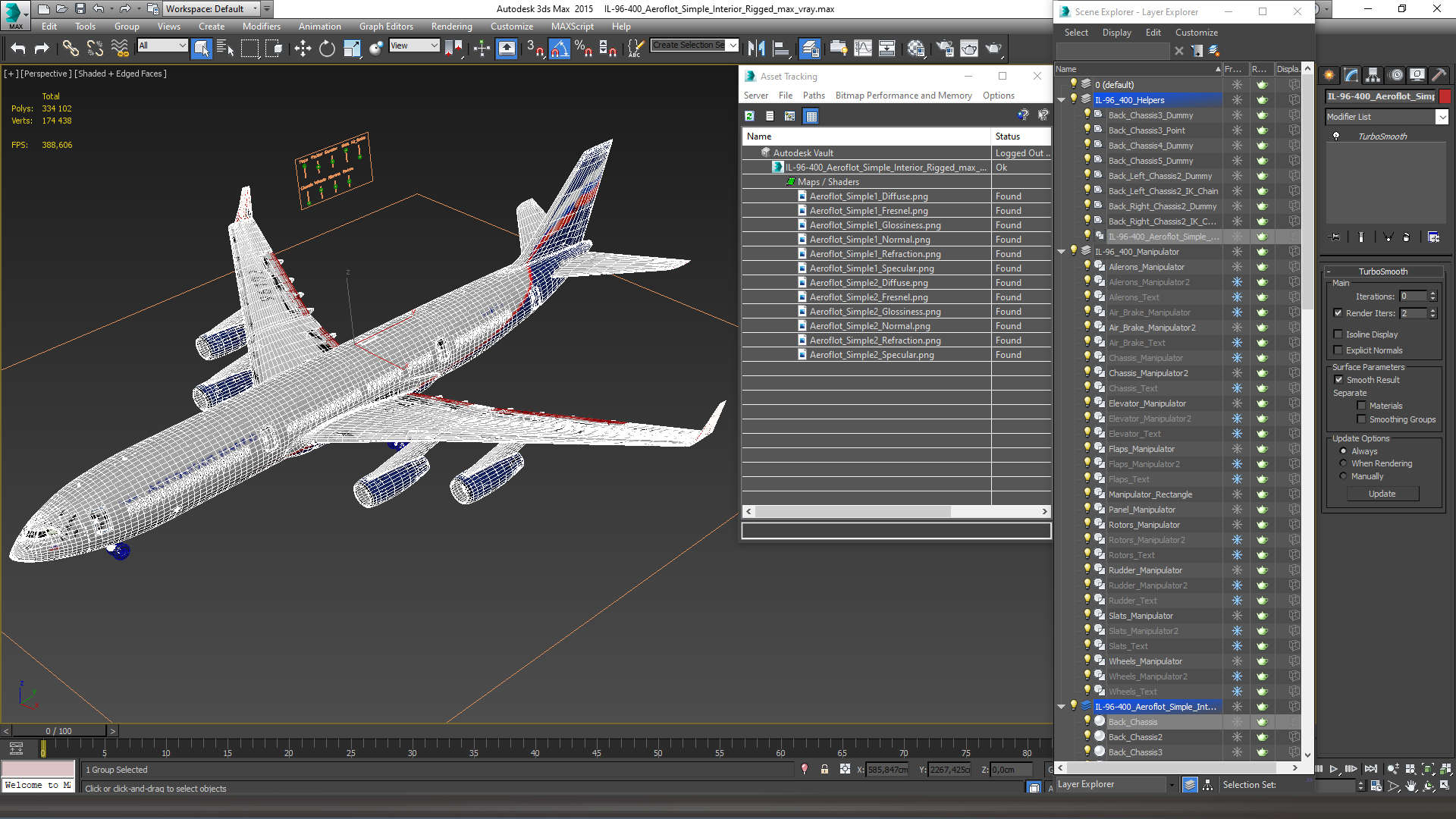Click the Iterations spinner arrows
The image size is (1456, 819).
[1432, 297]
